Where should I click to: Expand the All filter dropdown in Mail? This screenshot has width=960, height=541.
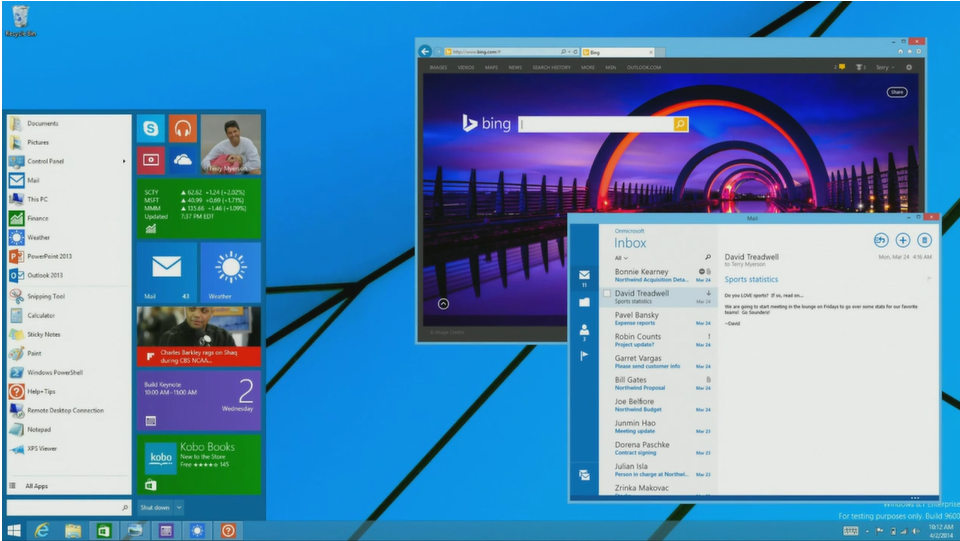pos(621,258)
